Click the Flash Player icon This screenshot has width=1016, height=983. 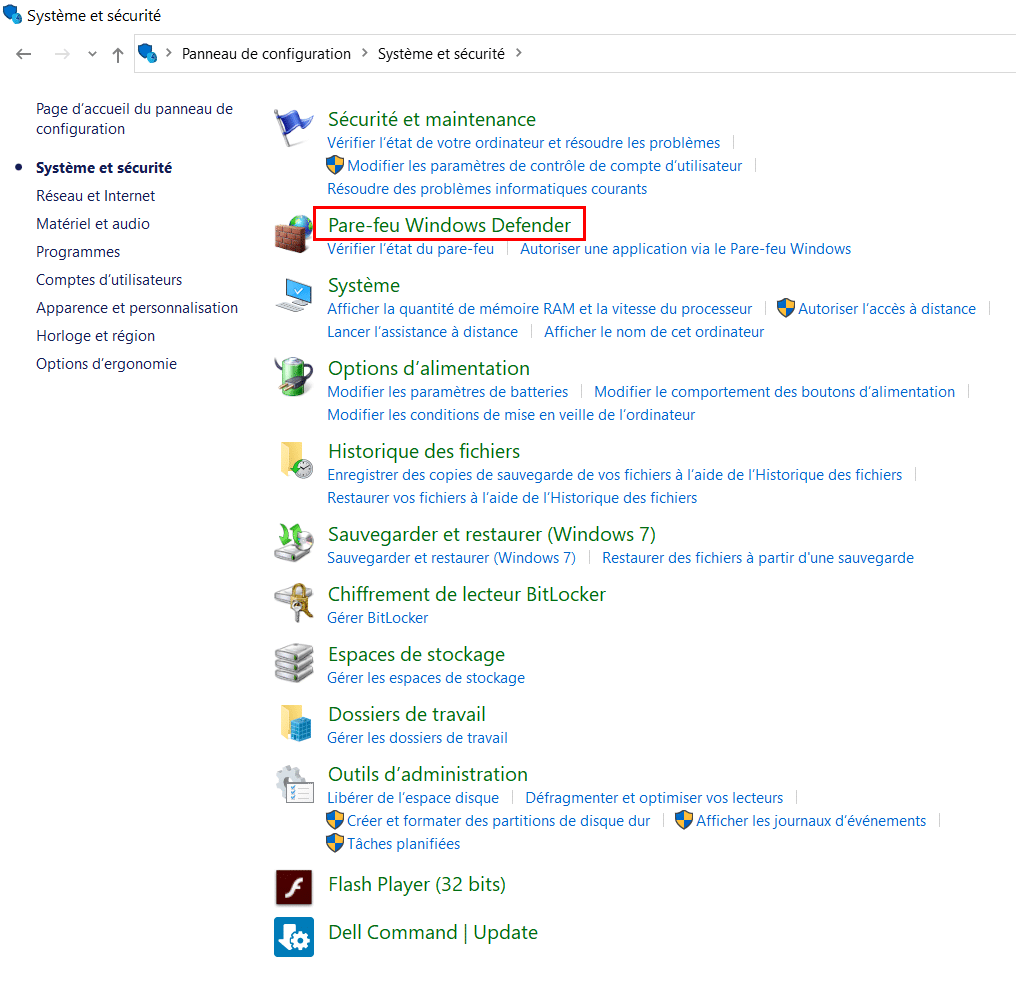click(x=294, y=887)
